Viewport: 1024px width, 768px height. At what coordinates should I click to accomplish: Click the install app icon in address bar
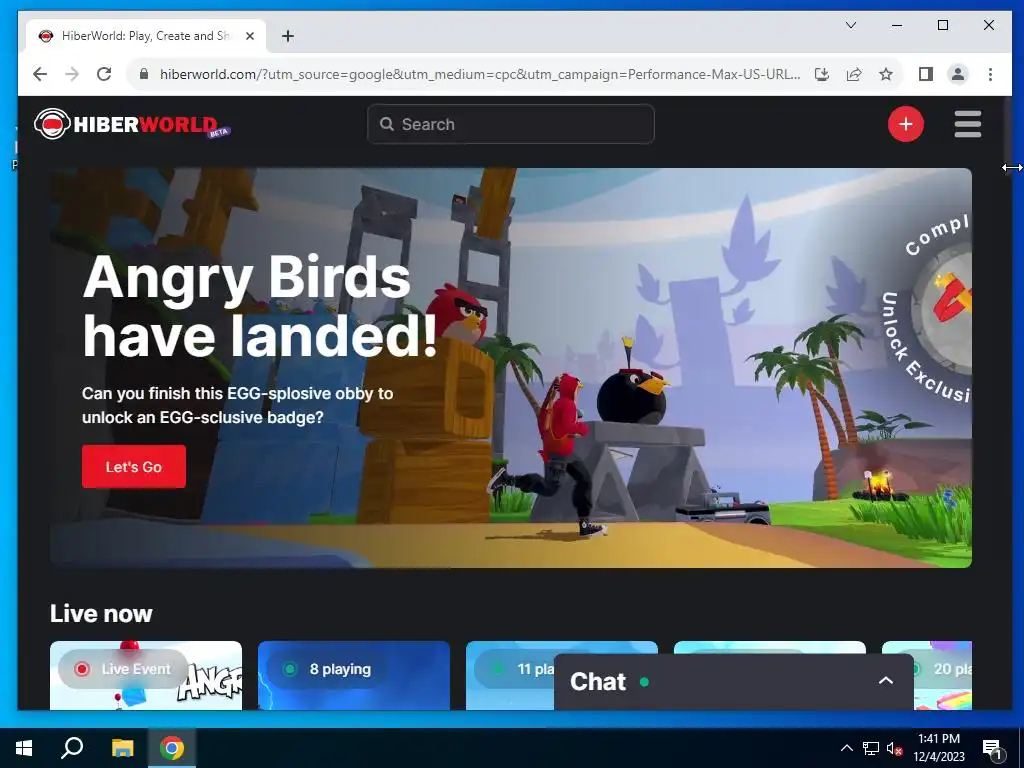[822, 74]
